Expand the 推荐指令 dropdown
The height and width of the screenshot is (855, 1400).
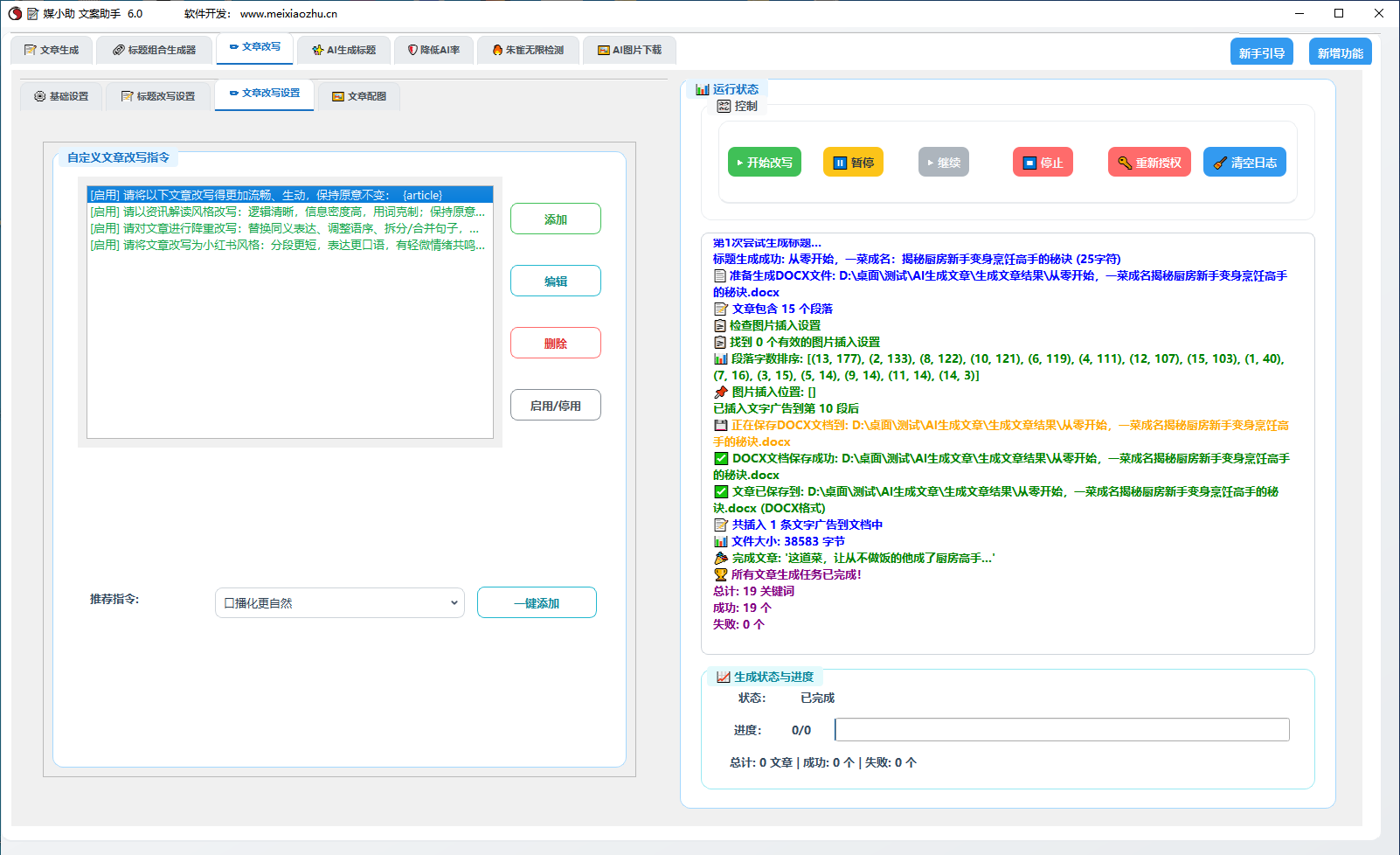pyautogui.click(x=339, y=603)
